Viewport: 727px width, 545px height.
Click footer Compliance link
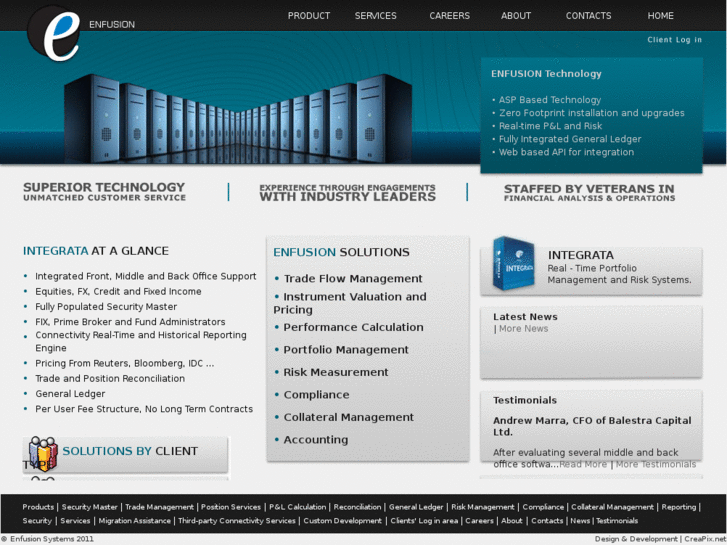(x=543, y=507)
